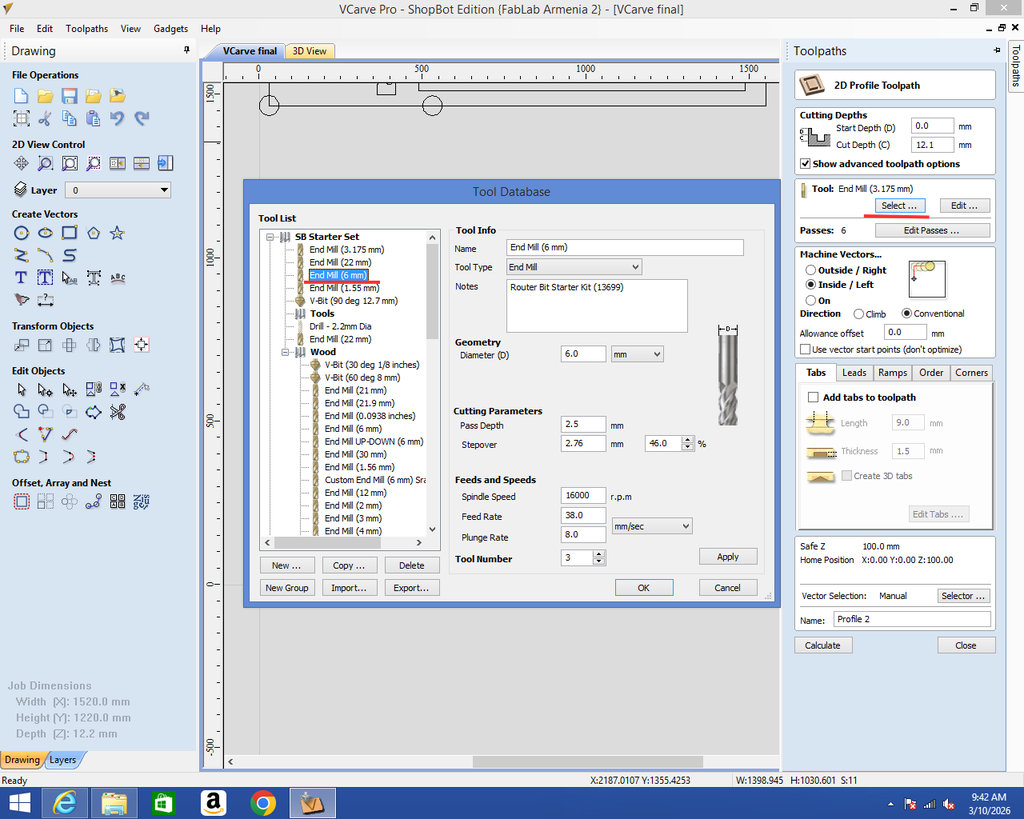Open the Align Objects tool
Screen dimensions: 1024x819
tap(141, 345)
